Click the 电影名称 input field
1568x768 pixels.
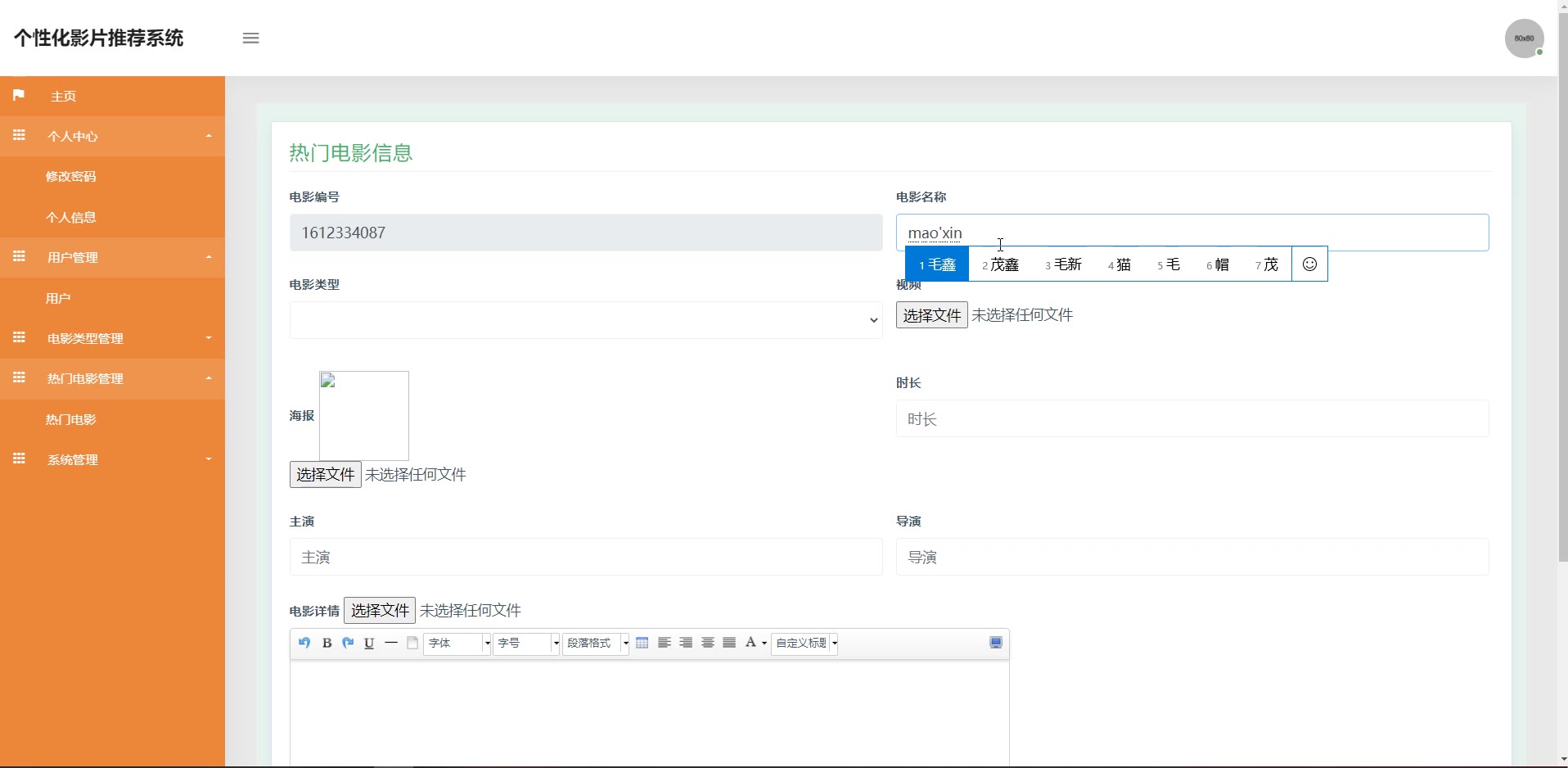click(x=1192, y=233)
